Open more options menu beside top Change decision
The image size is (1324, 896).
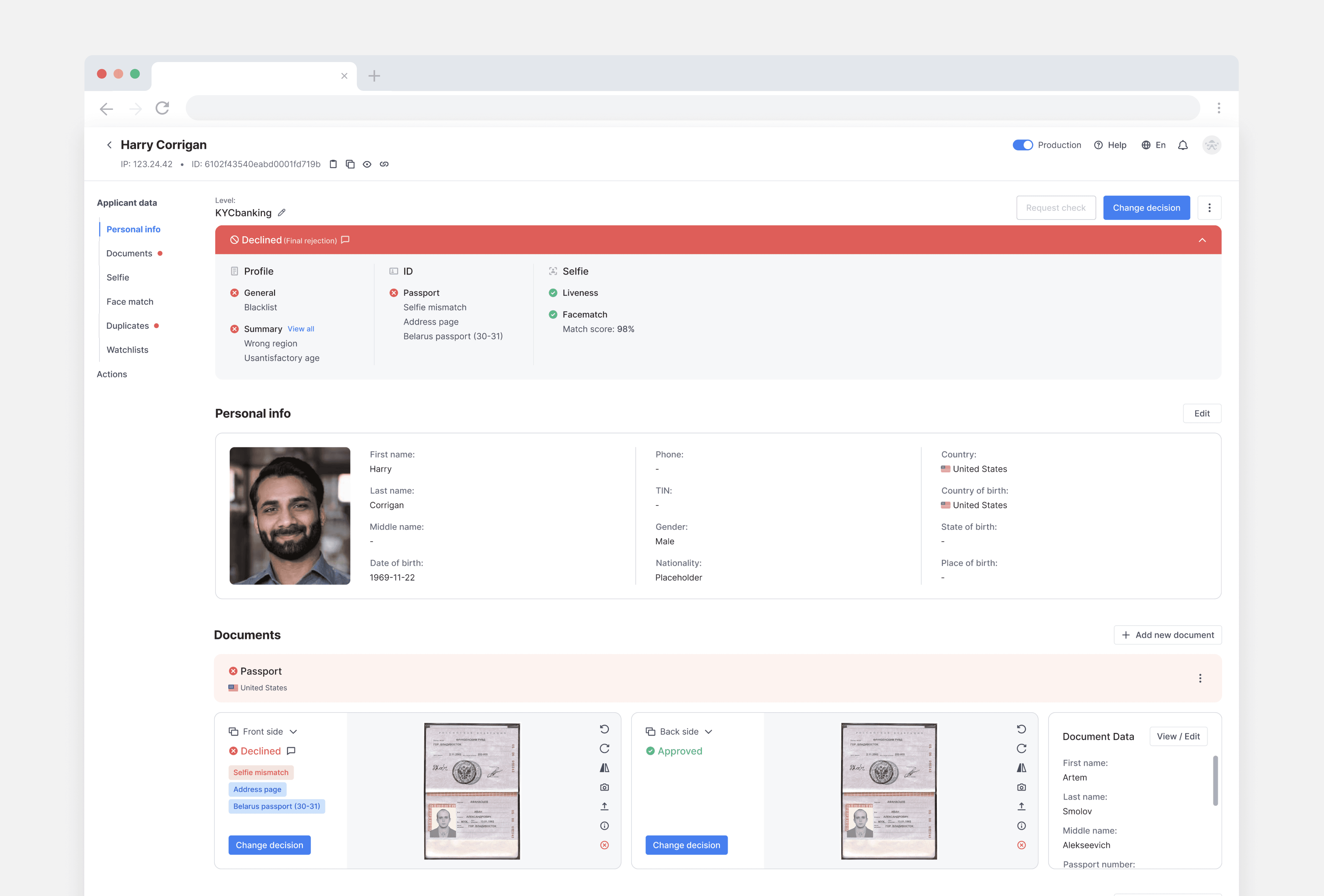pyautogui.click(x=1210, y=208)
